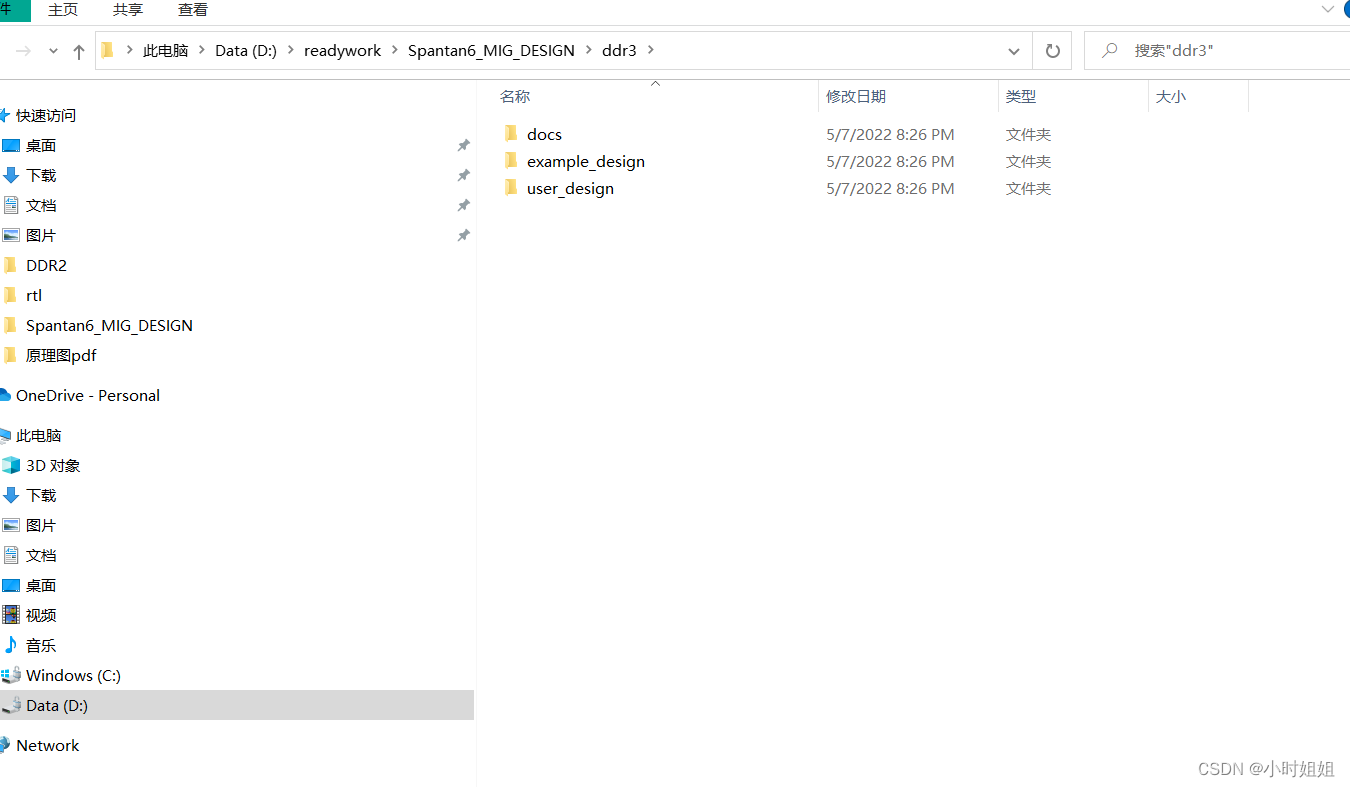Click the 视频 film icon
The image size is (1350, 787).
tap(11, 615)
